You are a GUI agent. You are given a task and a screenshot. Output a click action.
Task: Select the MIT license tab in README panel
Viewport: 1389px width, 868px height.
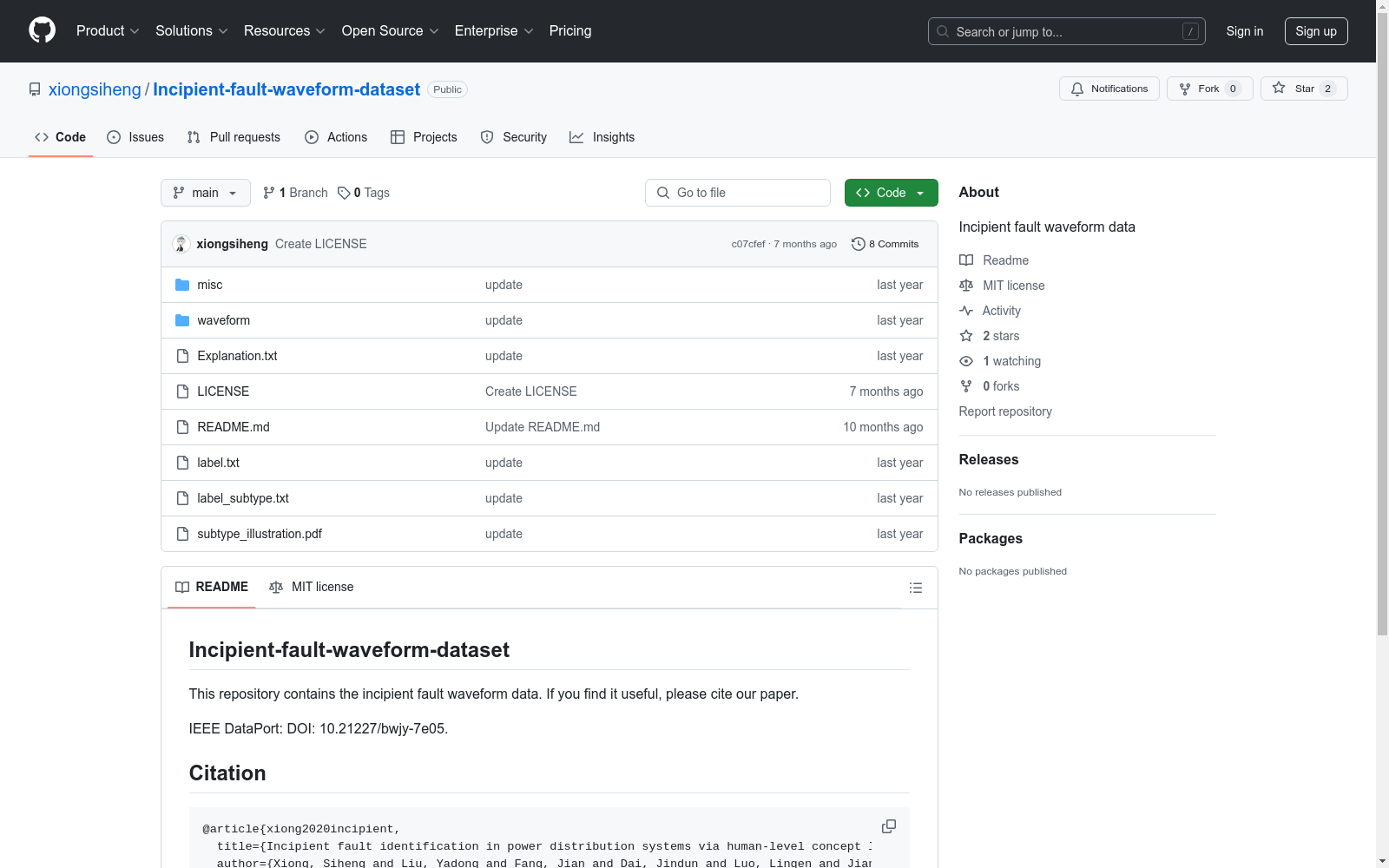pyautogui.click(x=312, y=587)
